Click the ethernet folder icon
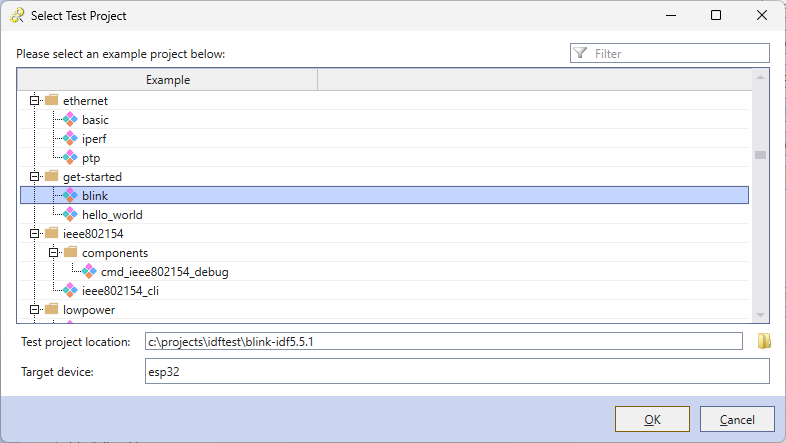The image size is (786, 443). click(x=52, y=100)
